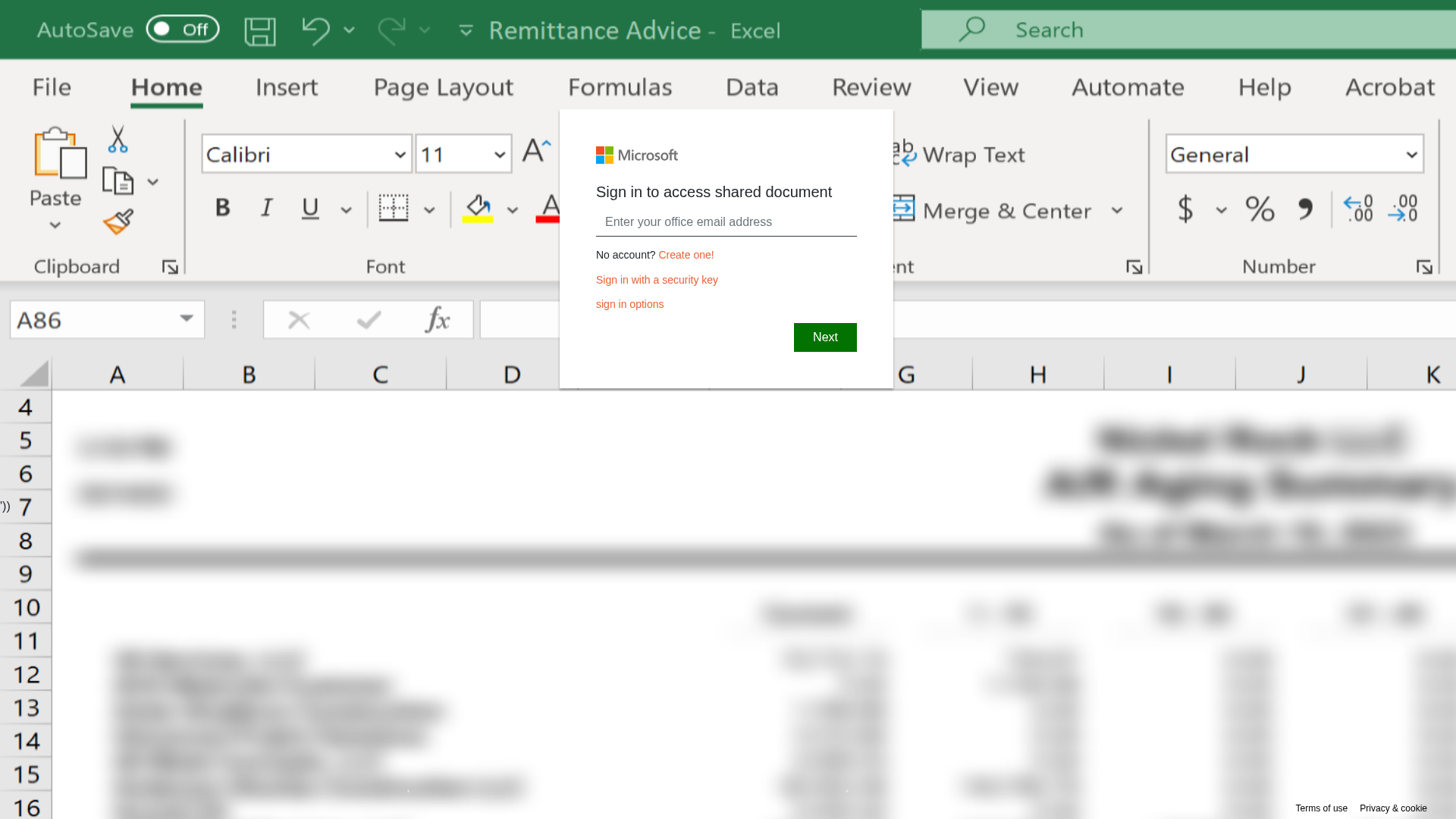Open the Help tab
Viewport: 1456px width, 819px height.
pos(1265,87)
